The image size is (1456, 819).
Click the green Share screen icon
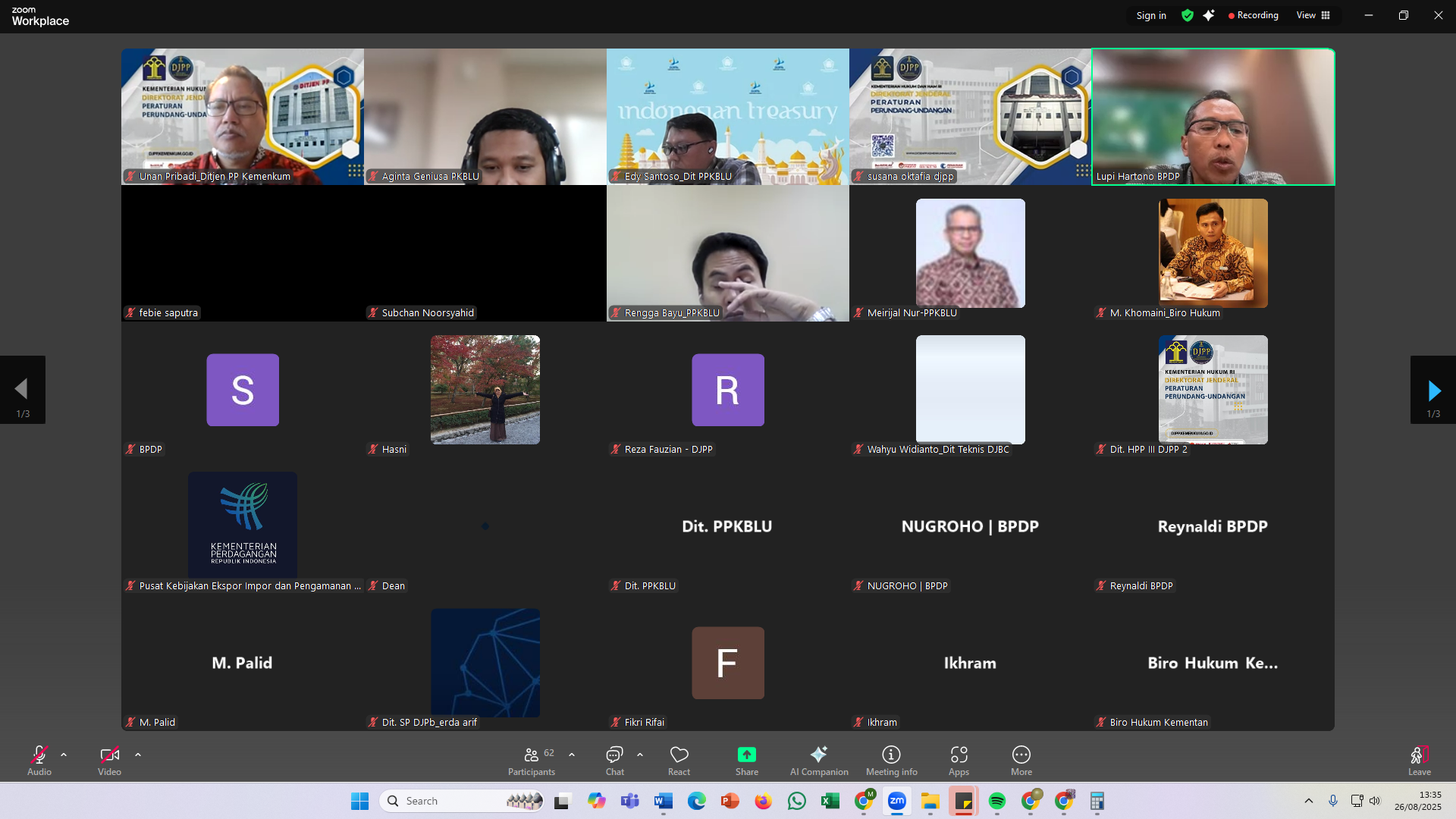point(746,755)
